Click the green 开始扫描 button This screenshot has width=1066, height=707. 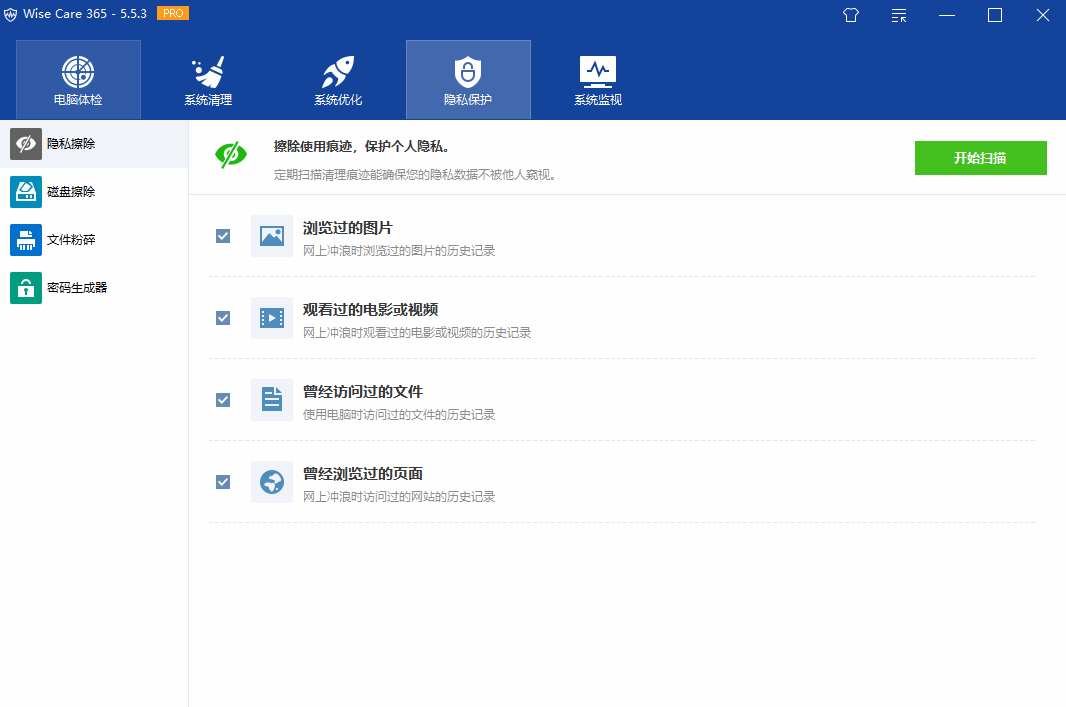(980, 158)
